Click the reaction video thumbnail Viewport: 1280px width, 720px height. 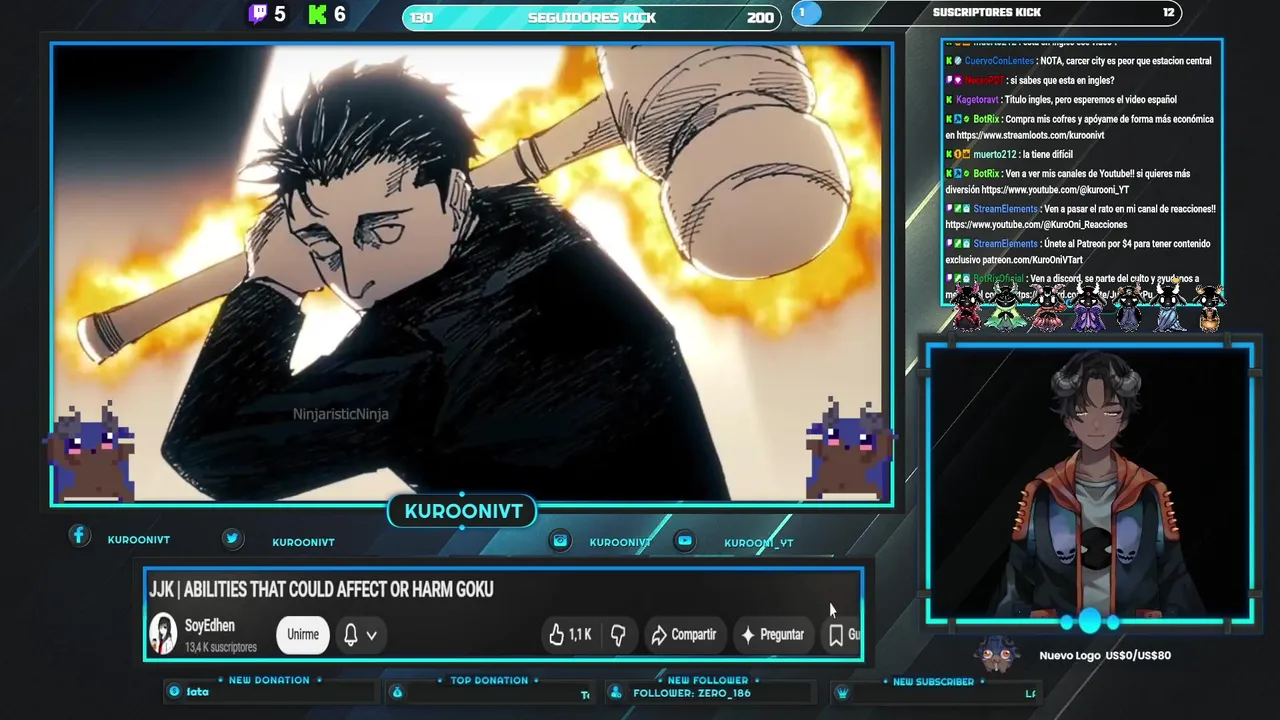472,274
